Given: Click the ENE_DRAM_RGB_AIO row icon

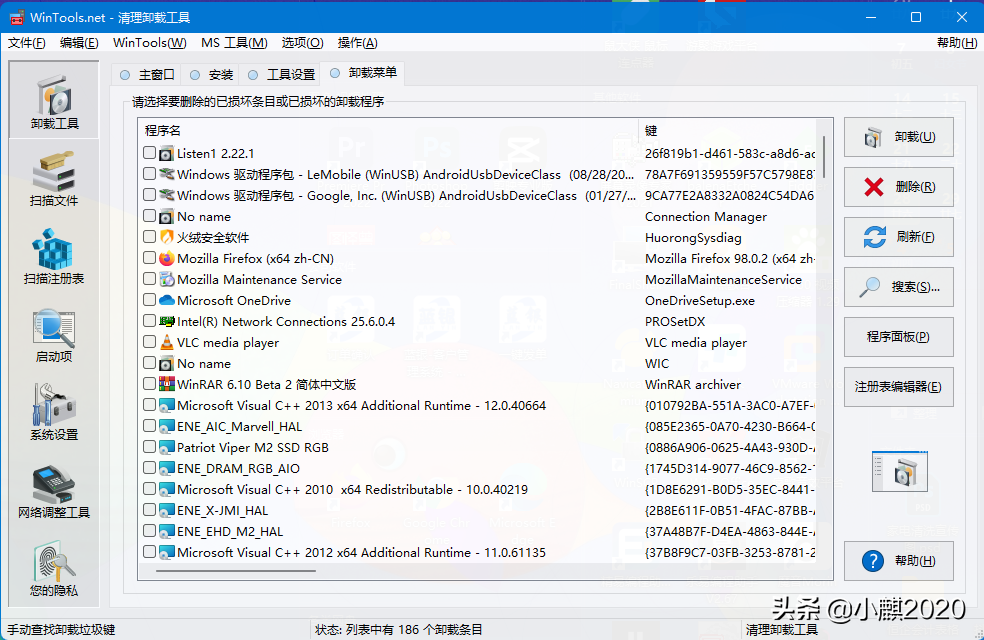Looking at the screenshot, I should point(166,468).
